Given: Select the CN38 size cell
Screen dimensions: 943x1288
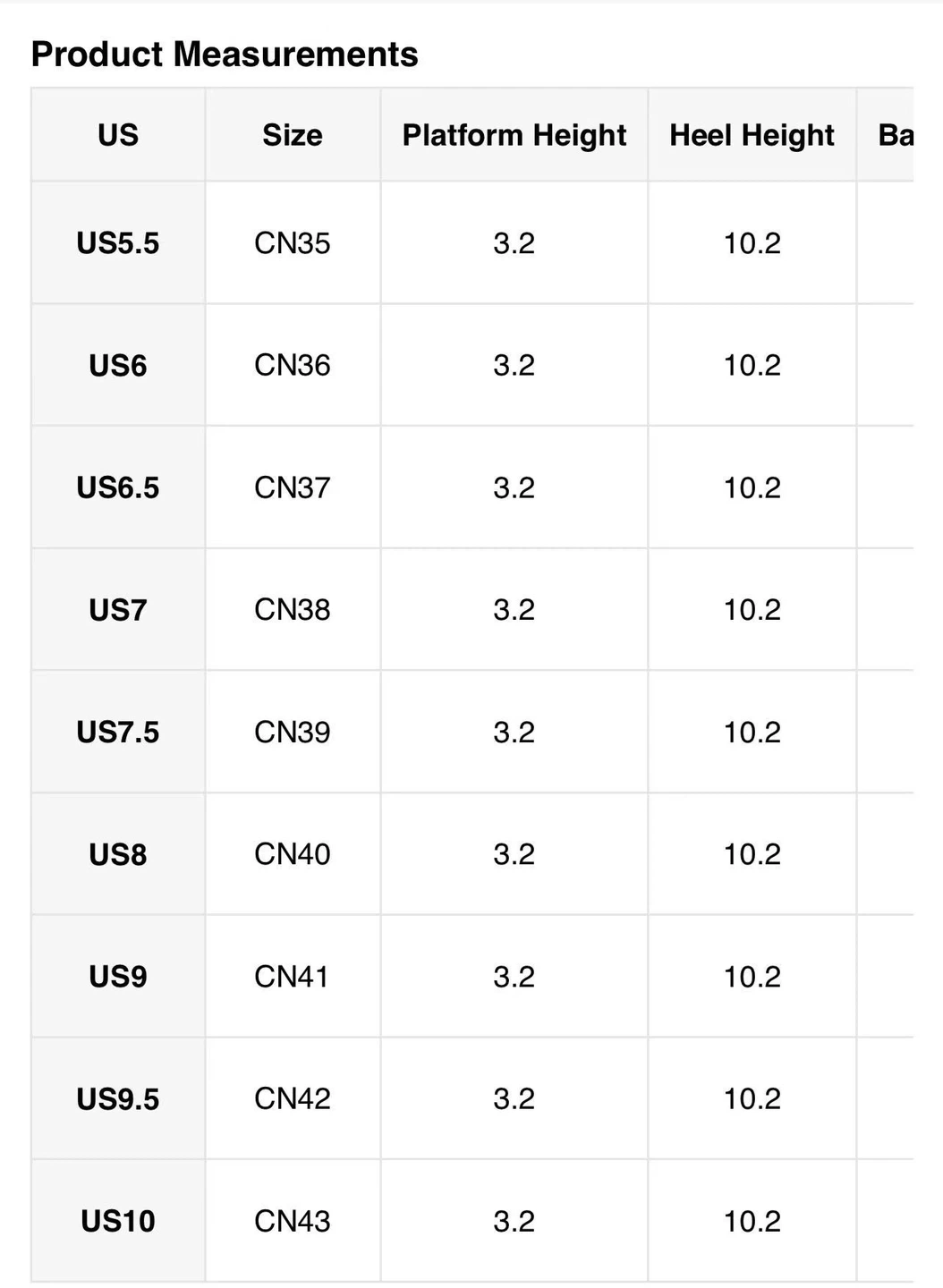Looking at the screenshot, I should tap(293, 610).
